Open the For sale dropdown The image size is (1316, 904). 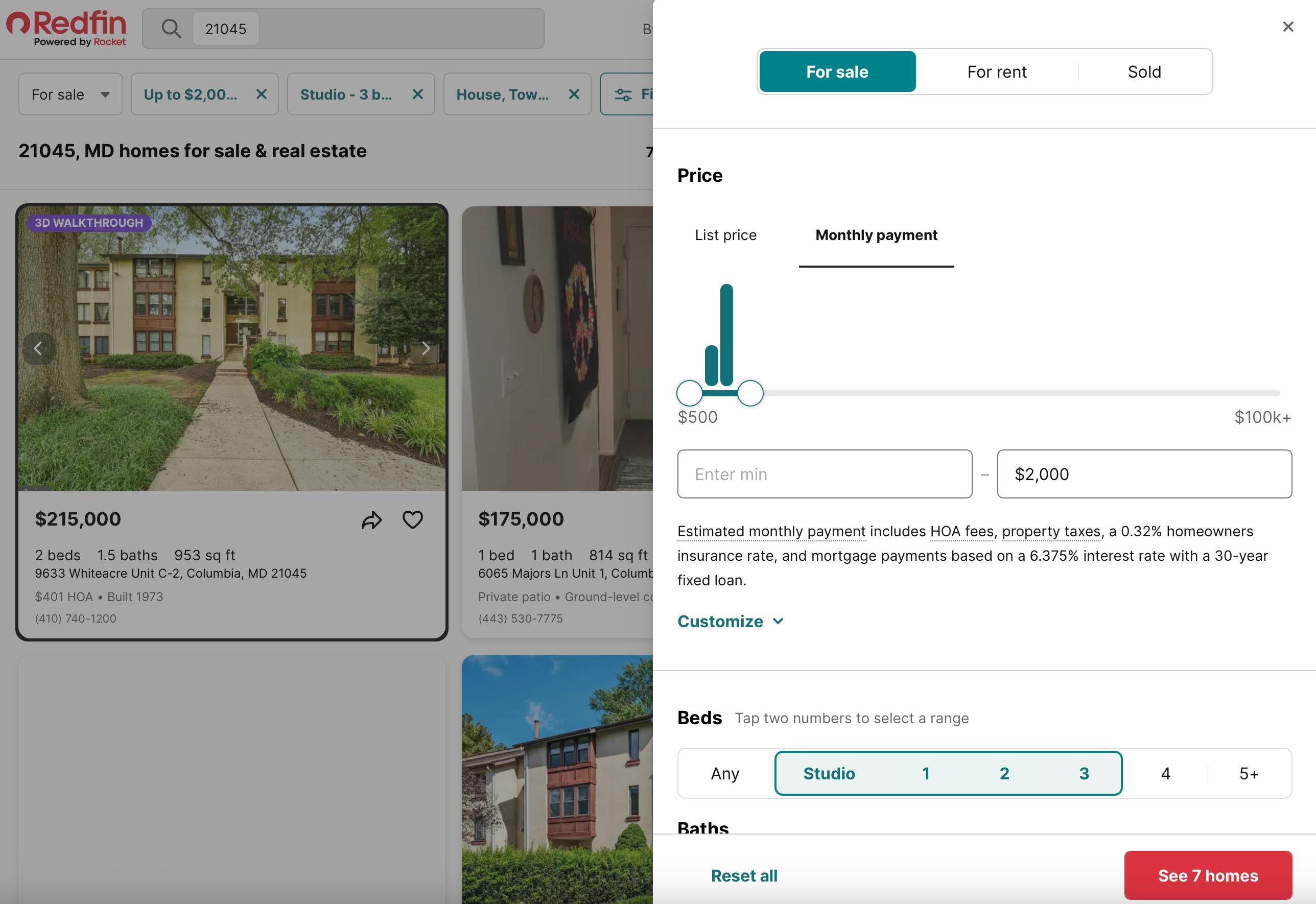pyautogui.click(x=70, y=94)
